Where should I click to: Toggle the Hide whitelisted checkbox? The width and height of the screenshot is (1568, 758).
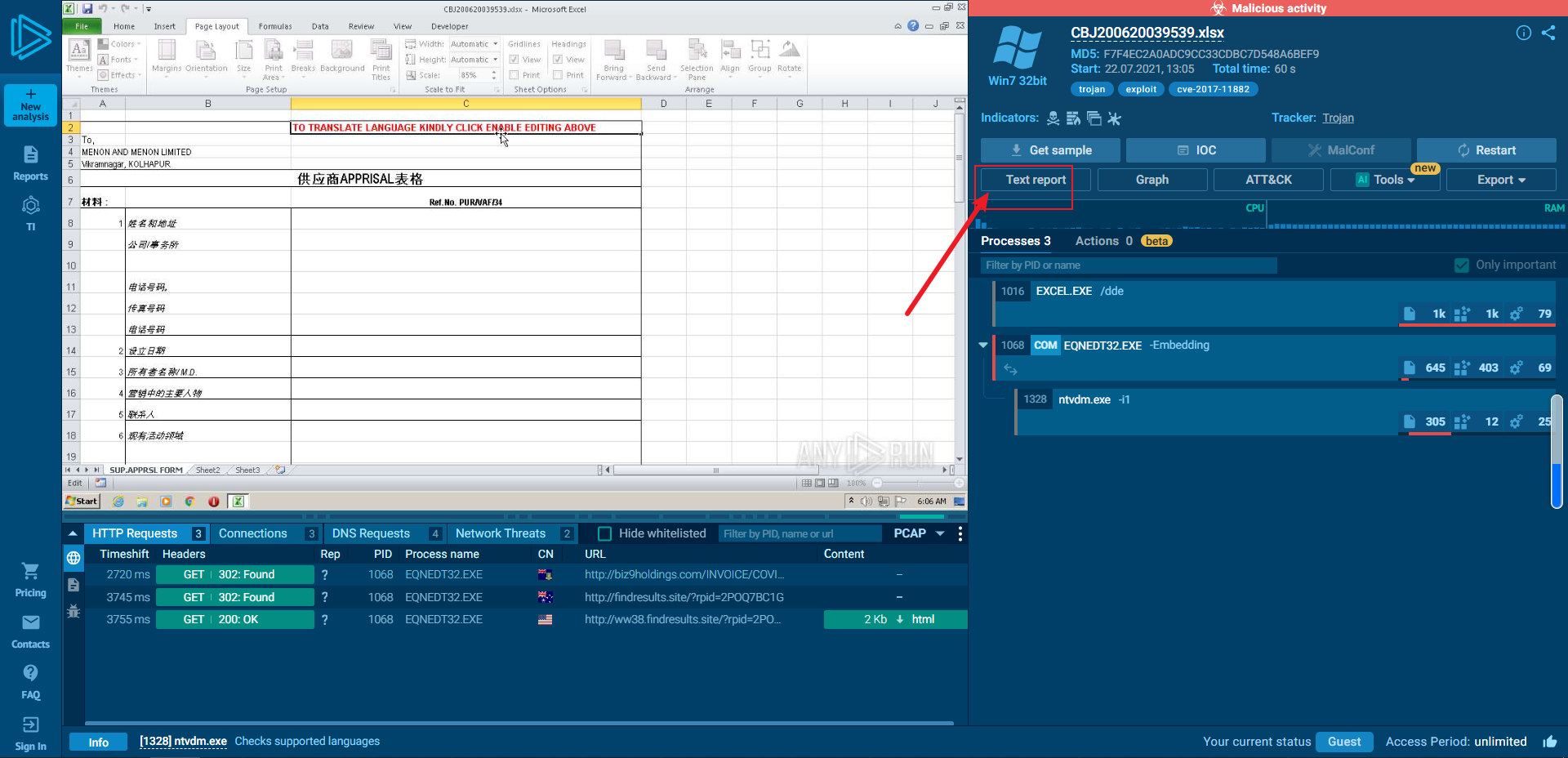point(605,533)
